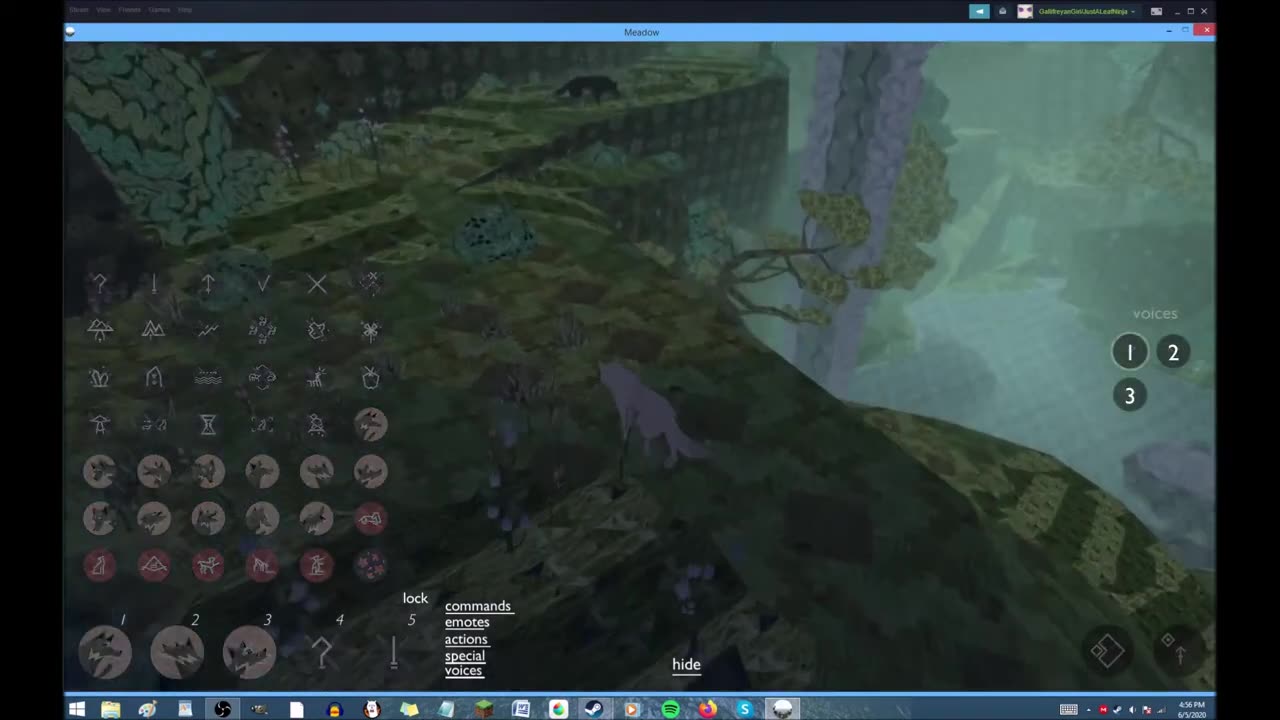Open the Steam Games menu
The width and height of the screenshot is (1280, 720).
click(159, 10)
